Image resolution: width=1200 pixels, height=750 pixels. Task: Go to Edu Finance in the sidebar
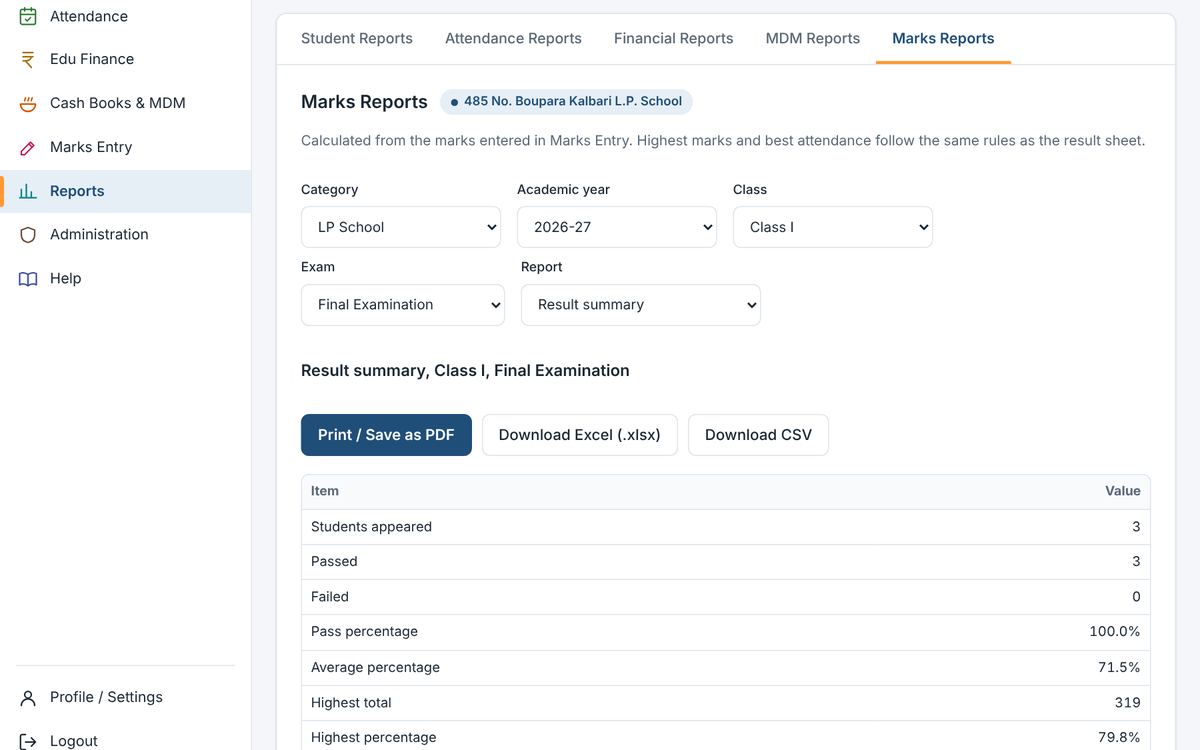point(125,59)
